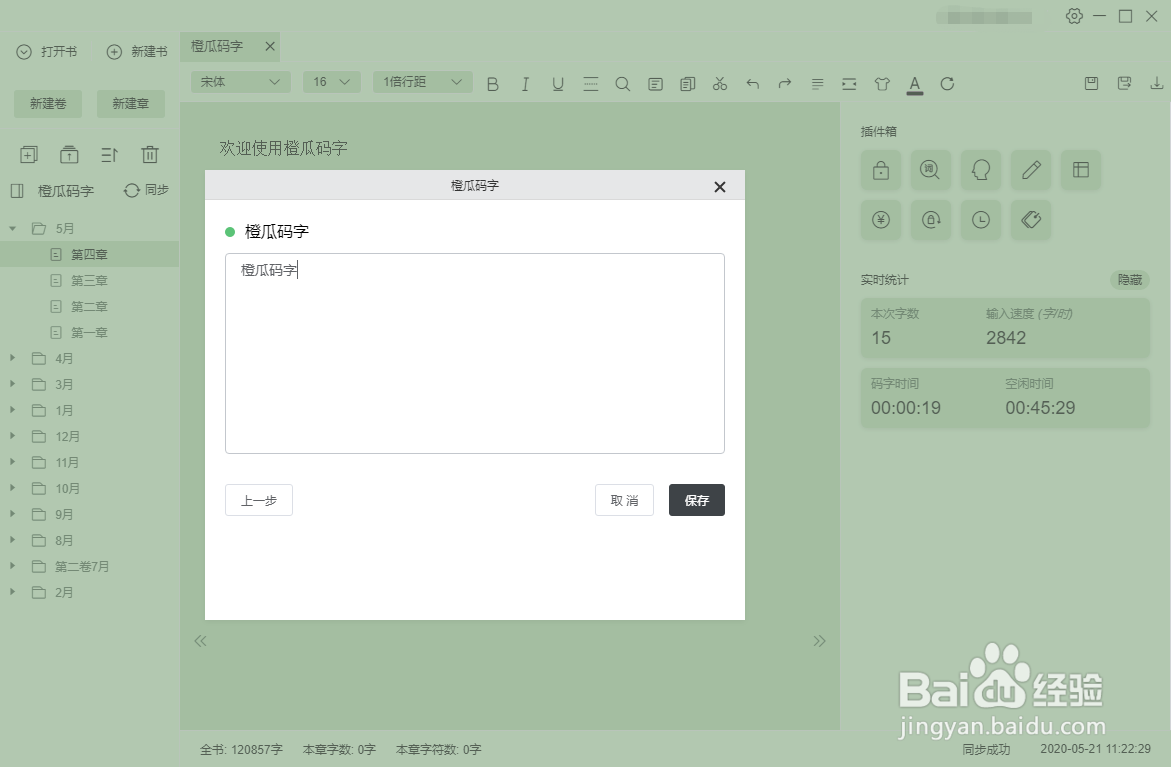Screen dimensions: 1171x767
Task: Click the 新建章 new chapter button
Action: pyautogui.click(x=131, y=104)
